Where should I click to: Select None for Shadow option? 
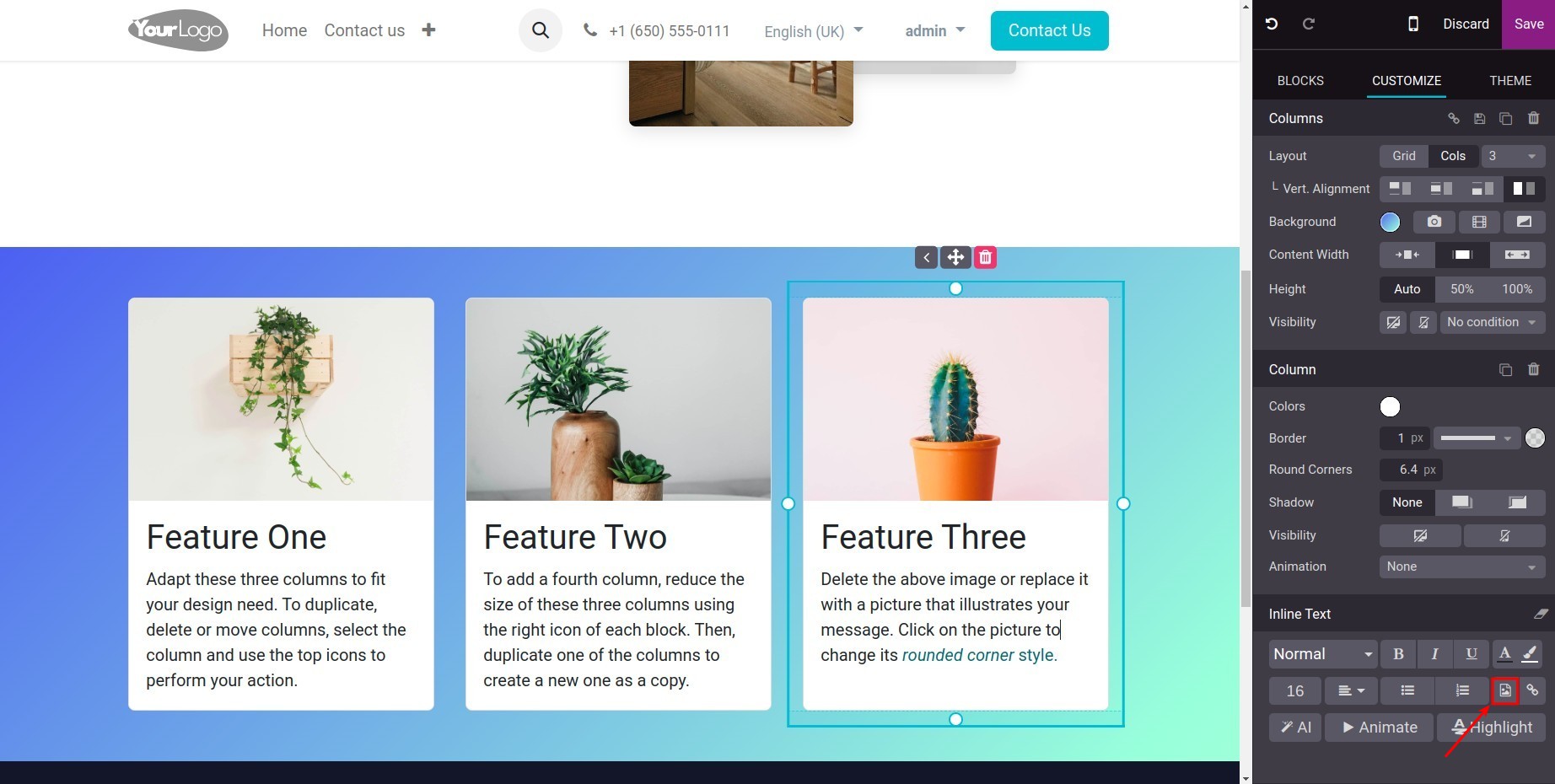click(x=1407, y=502)
